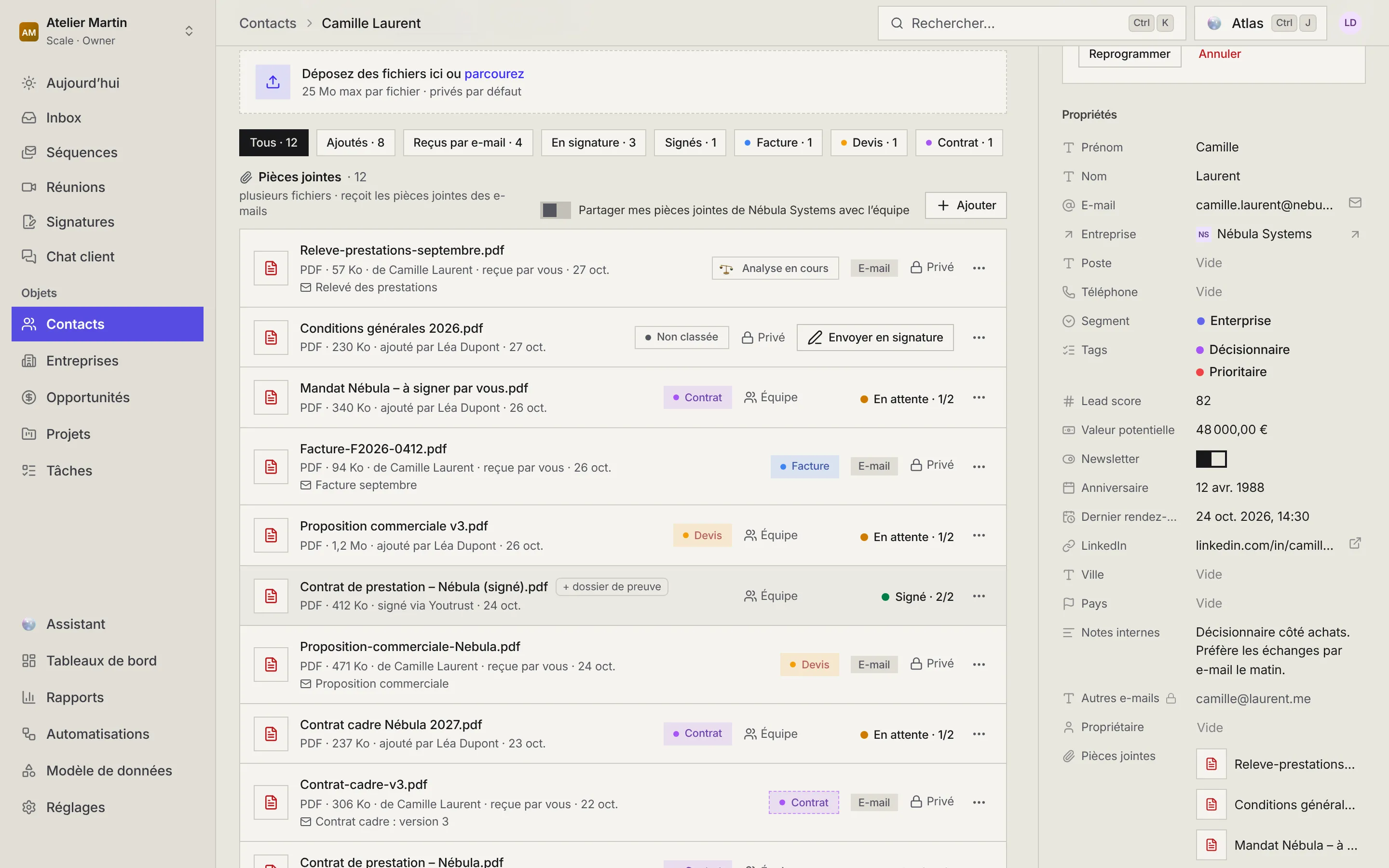Click the Prioritaire red tag
Screen dimensions: 1389x868
[x=1232, y=372]
